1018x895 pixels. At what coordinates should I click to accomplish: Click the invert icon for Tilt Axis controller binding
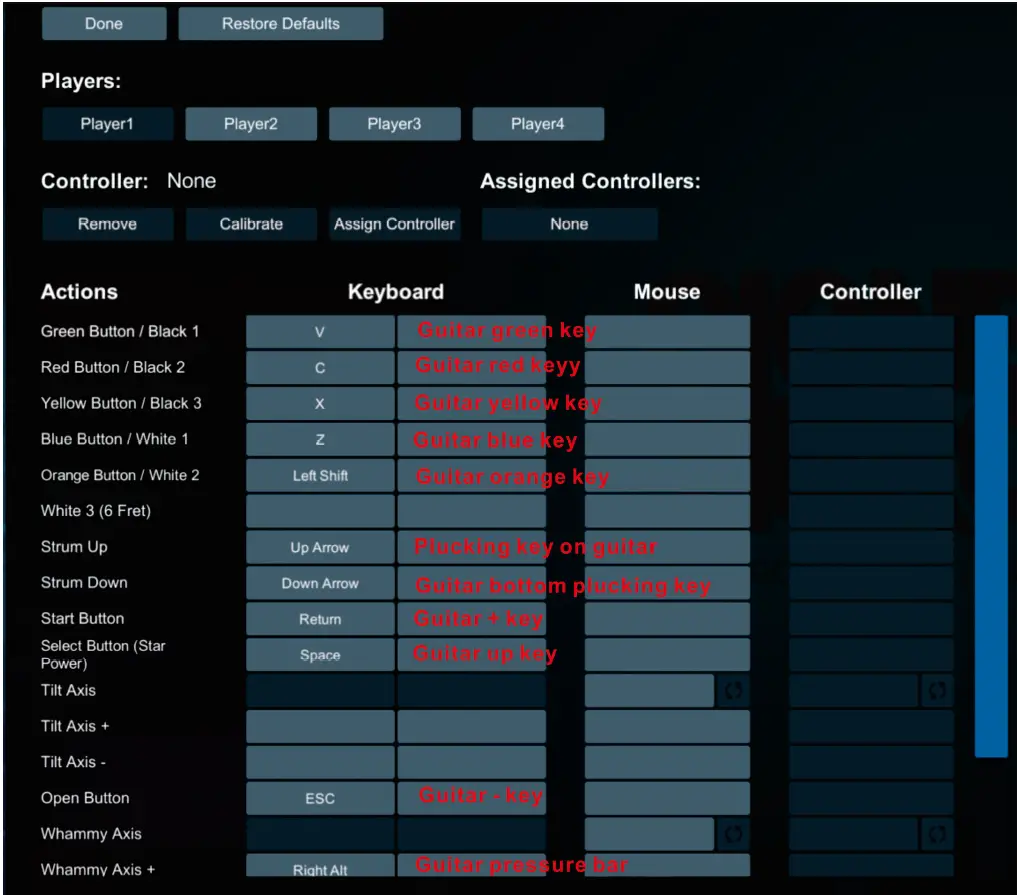(x=937, y=691)
